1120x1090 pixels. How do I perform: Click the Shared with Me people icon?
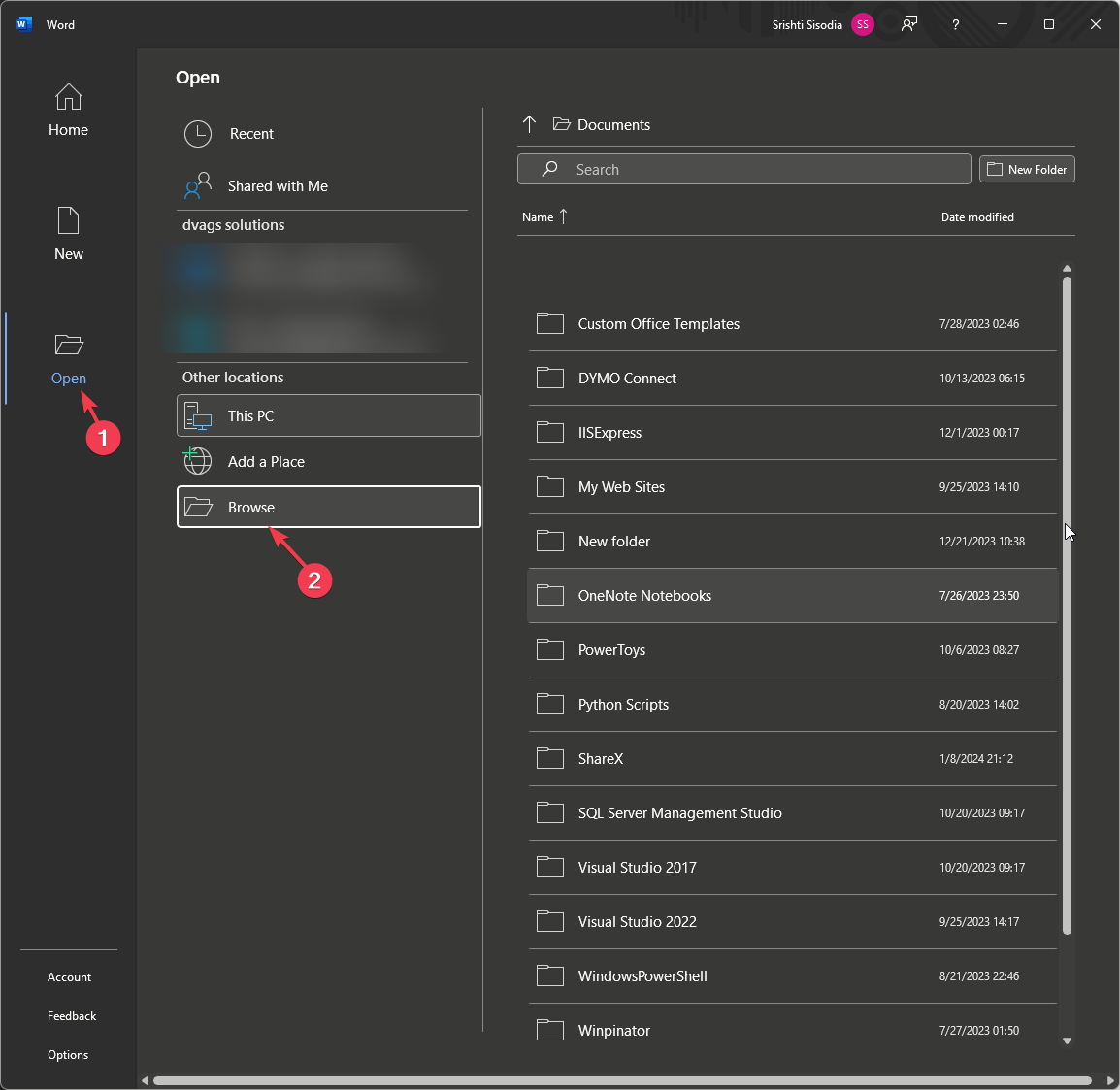[x=198, y=185]
